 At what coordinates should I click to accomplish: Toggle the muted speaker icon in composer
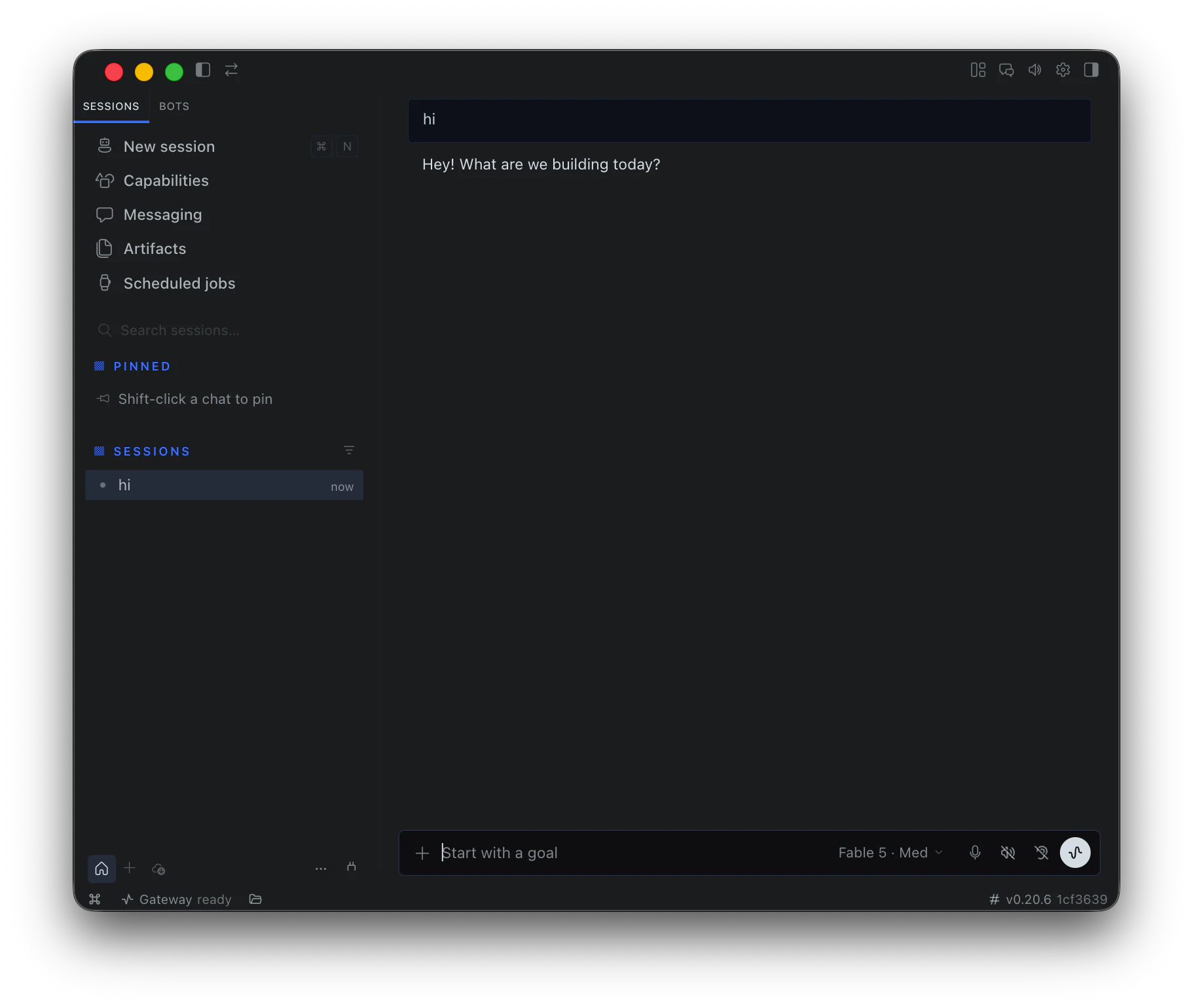click(1008, 853)
